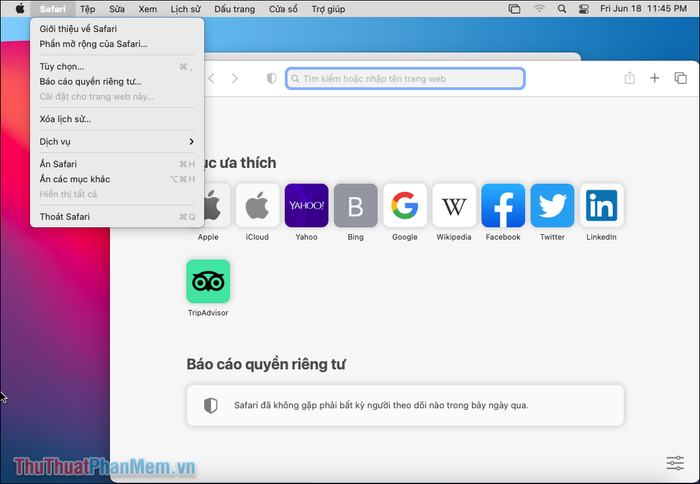The image size is (700, 484).
Task: Add a new tab with plus icon
Action: (x=654, y=78)
